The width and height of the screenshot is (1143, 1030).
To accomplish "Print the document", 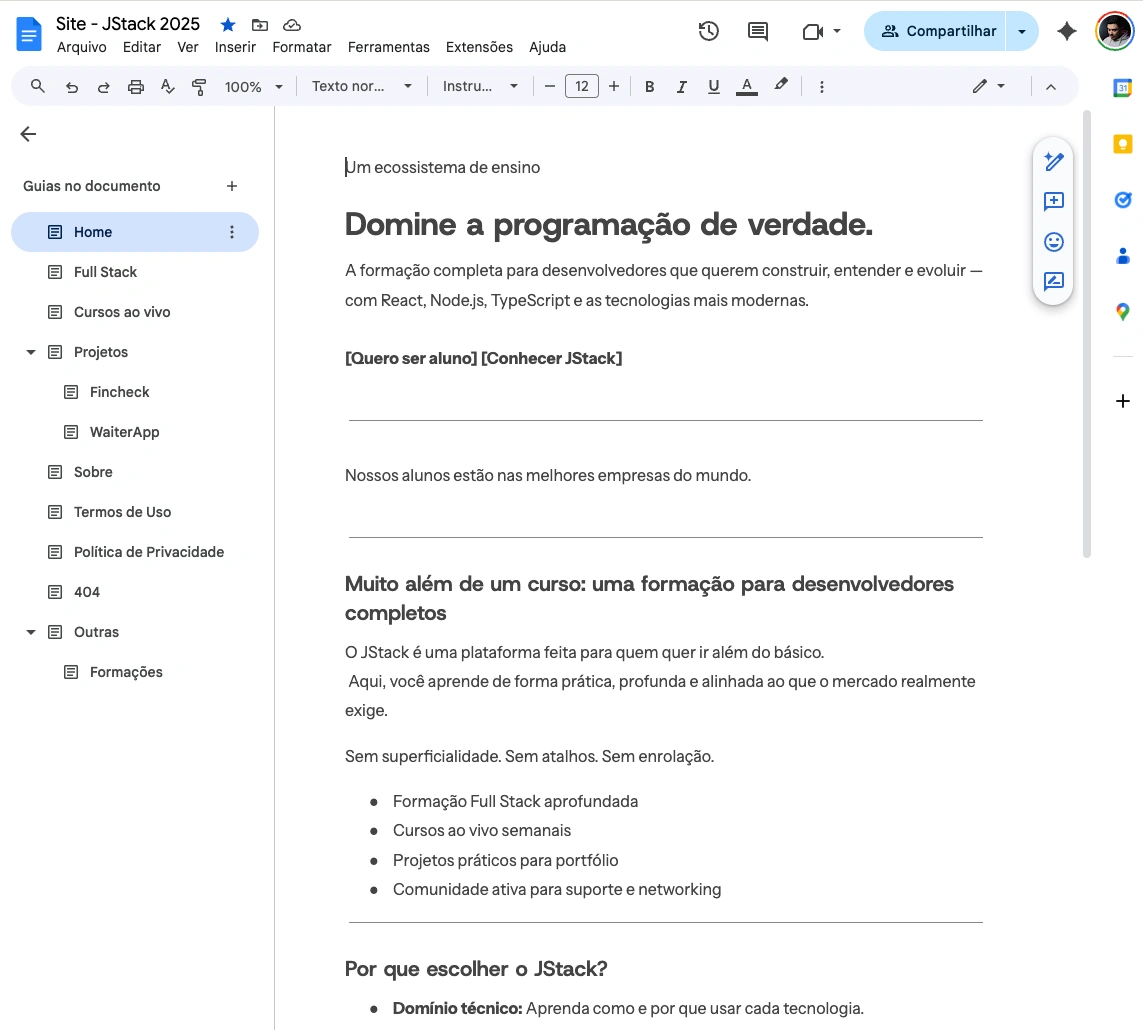I will [x=136, y=87].
